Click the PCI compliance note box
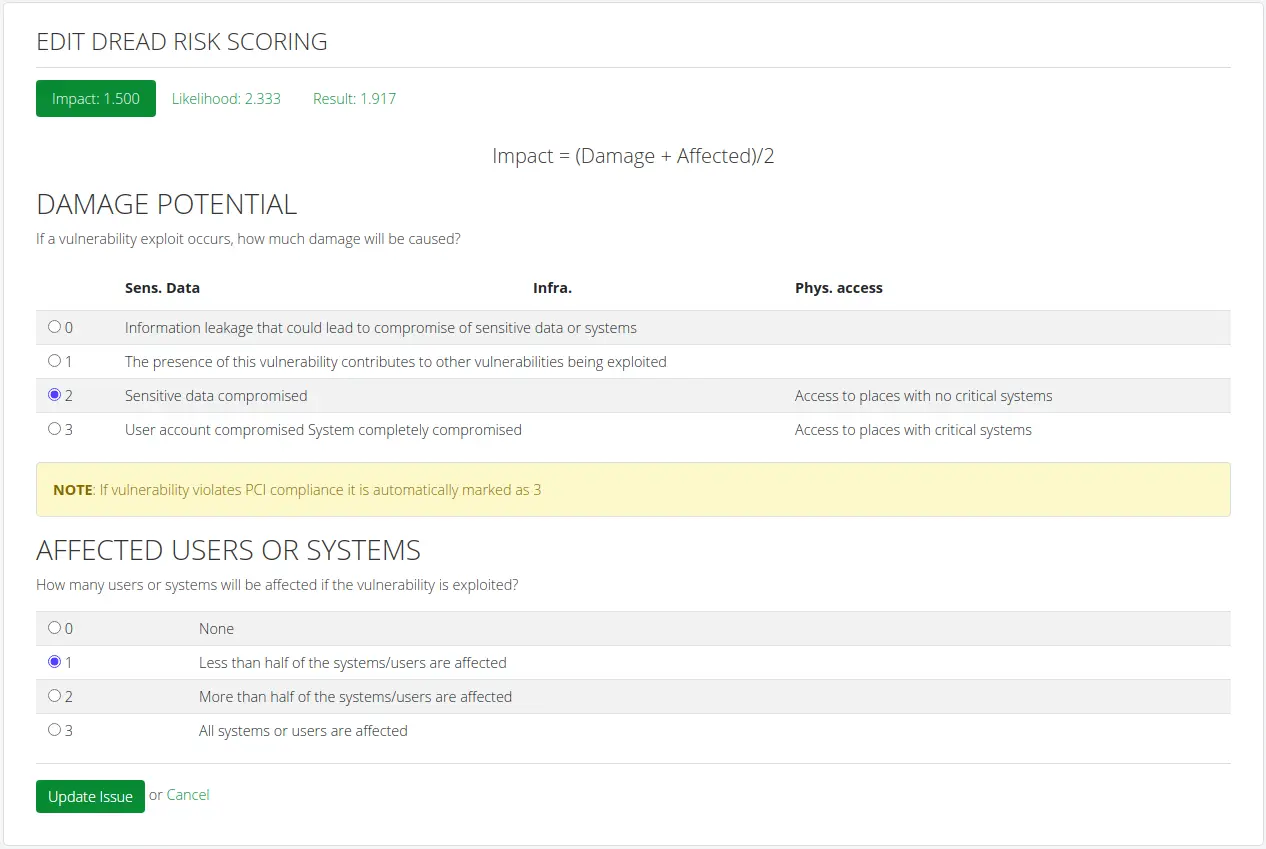1266x849 pixels. (633, 489)
